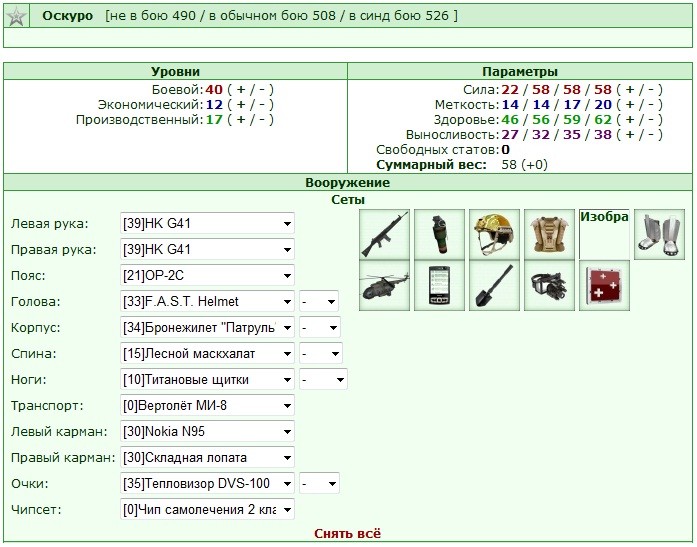Click the Nokia N95 phone icon

(440, 286)
